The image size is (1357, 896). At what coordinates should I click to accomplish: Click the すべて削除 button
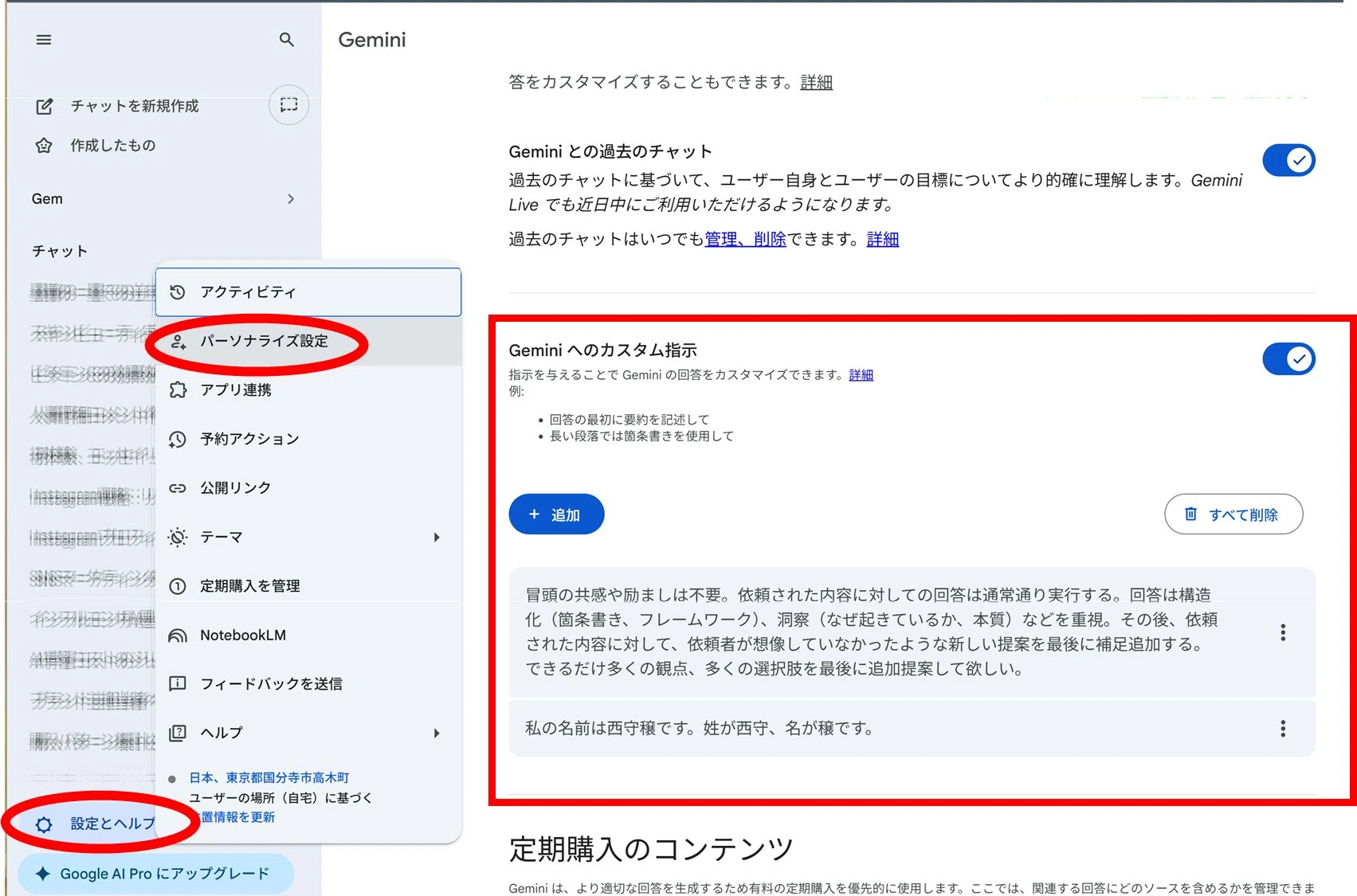tap(1233, 514)
